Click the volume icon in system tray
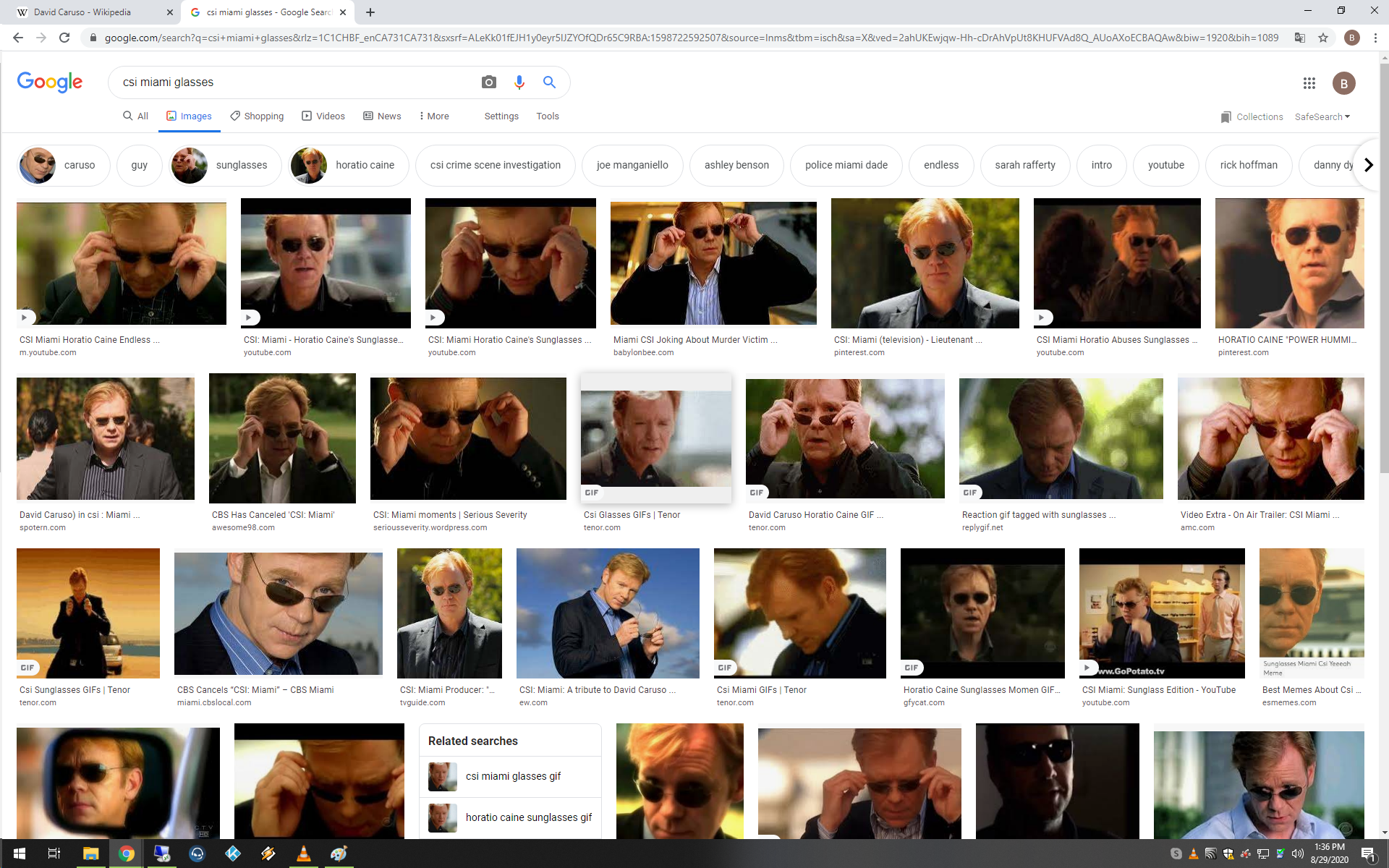1389x868 pixels. coord(1298,854)
